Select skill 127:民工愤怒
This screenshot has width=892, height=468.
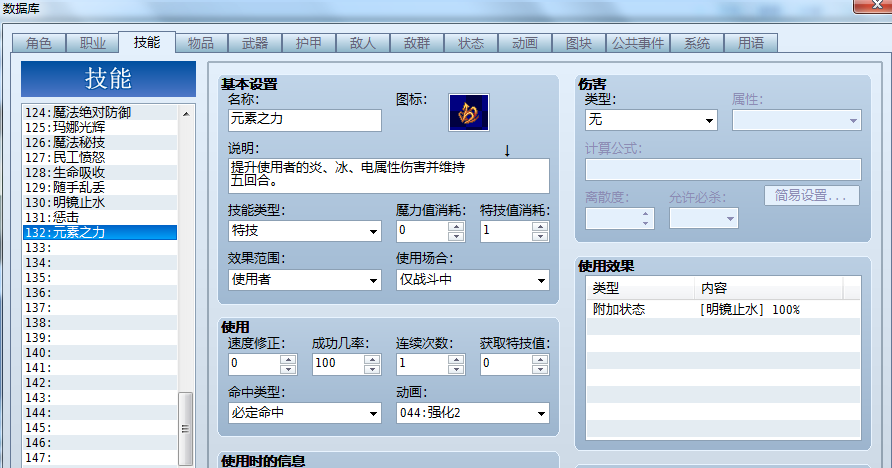coord(100,158)
